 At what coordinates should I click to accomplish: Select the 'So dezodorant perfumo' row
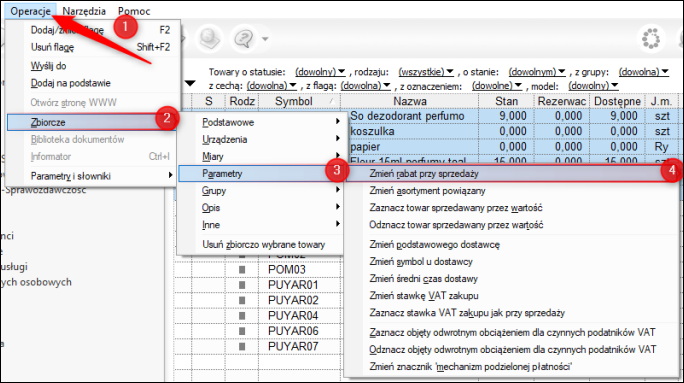(x=513, y=116)
